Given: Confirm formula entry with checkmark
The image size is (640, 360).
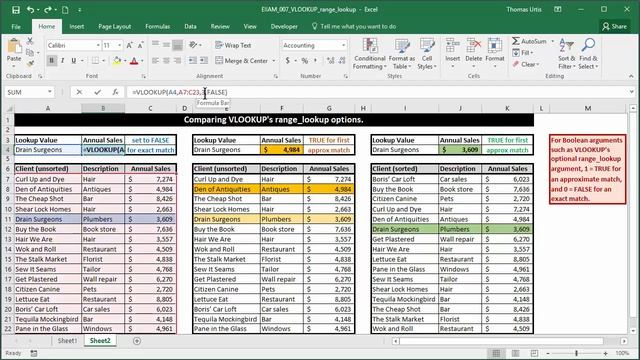Looking at the screenshot, I should click(x=97, y=92).
